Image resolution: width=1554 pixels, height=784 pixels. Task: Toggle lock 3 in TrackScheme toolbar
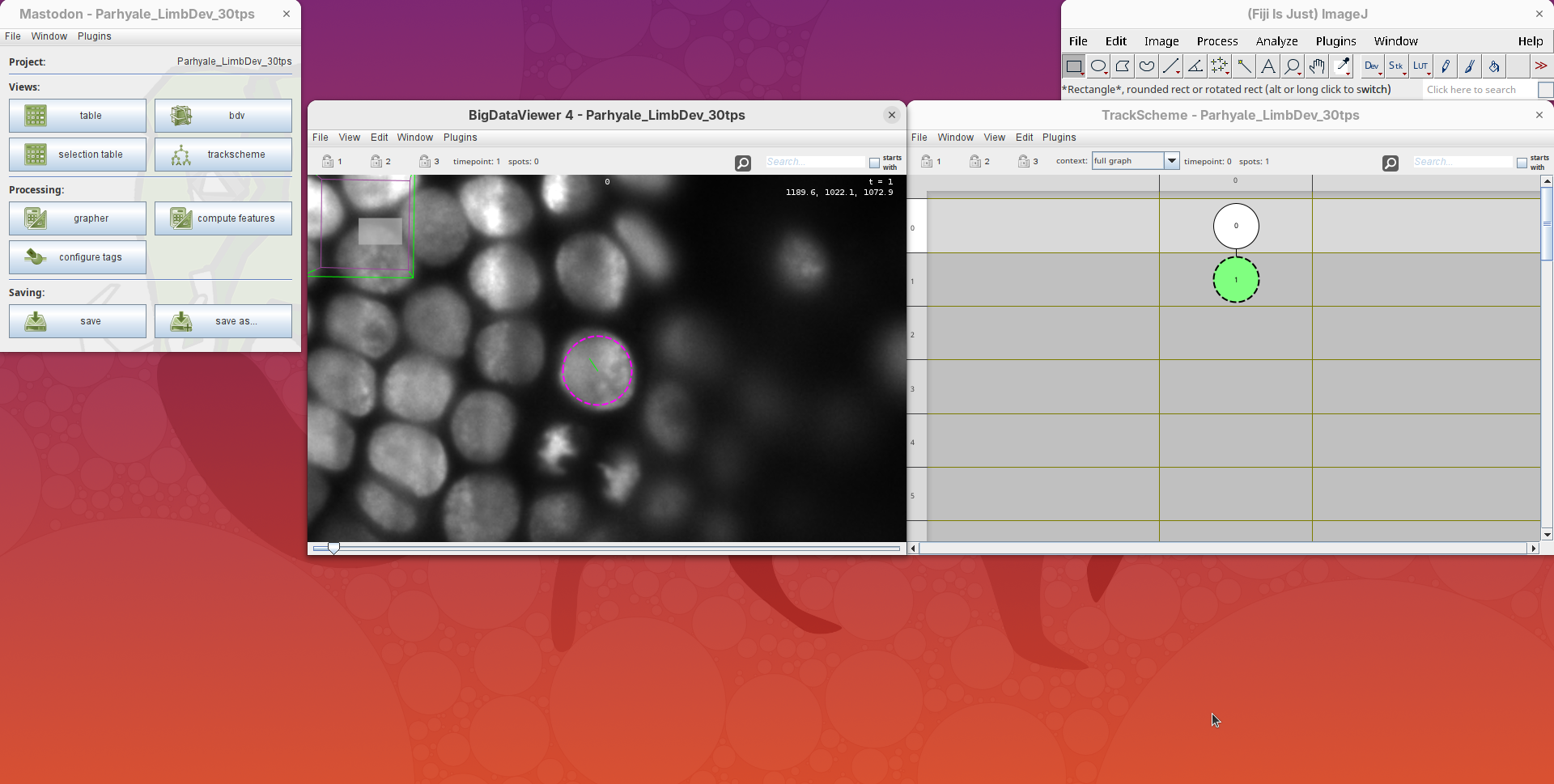pyautogui.click(x=1024, y=162)
